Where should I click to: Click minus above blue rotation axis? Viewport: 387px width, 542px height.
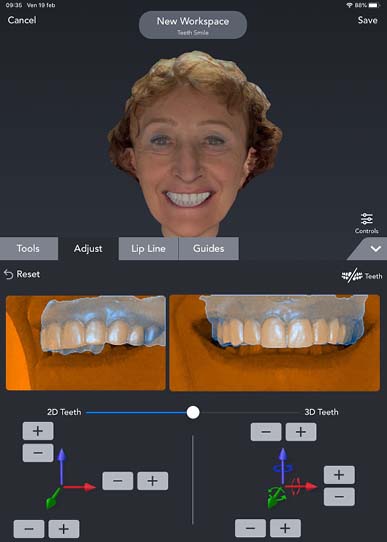[x=266, y=432]
